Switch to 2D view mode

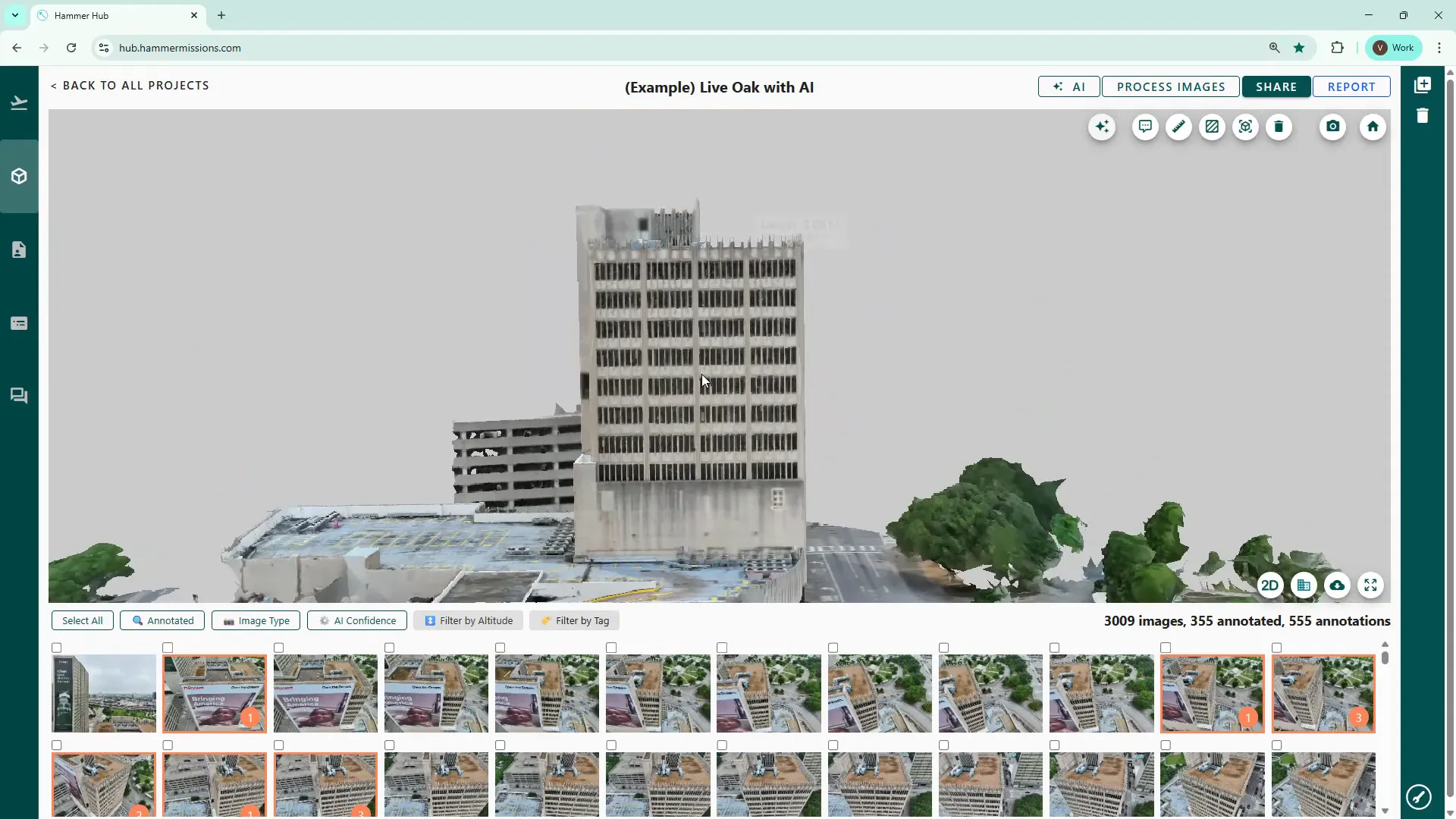click(1269, 585)
